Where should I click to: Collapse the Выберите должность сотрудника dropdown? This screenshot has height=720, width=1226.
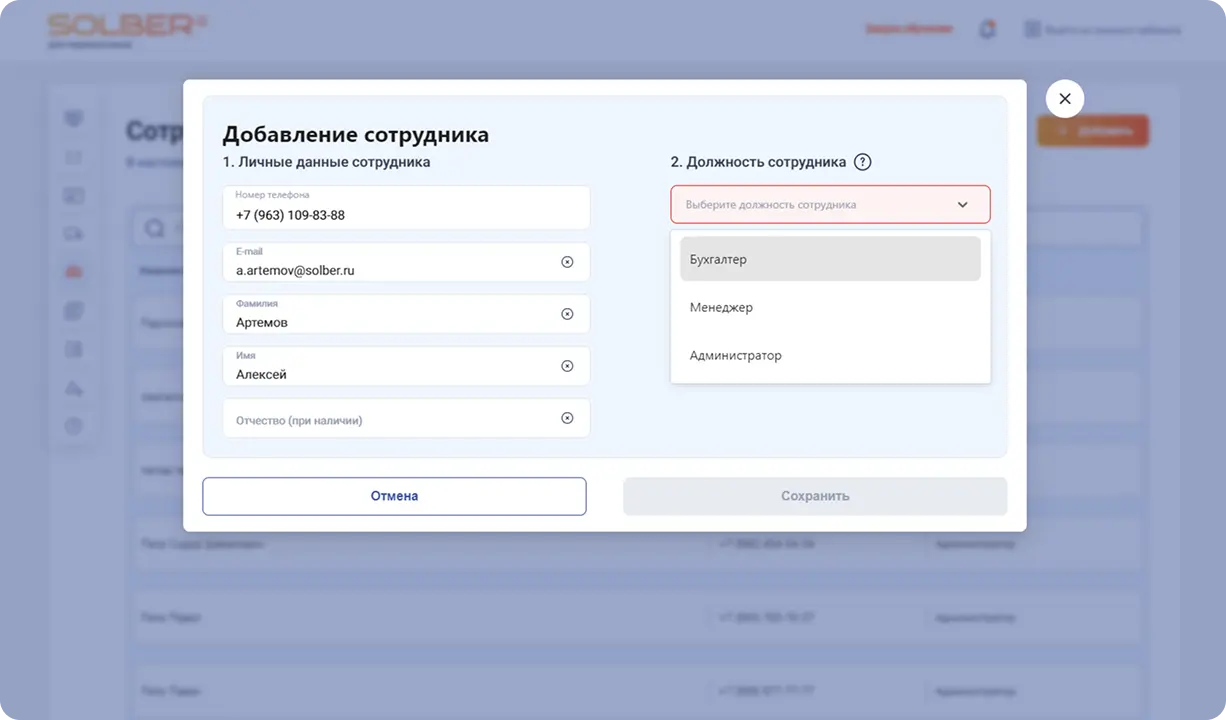tap(962, 205)
